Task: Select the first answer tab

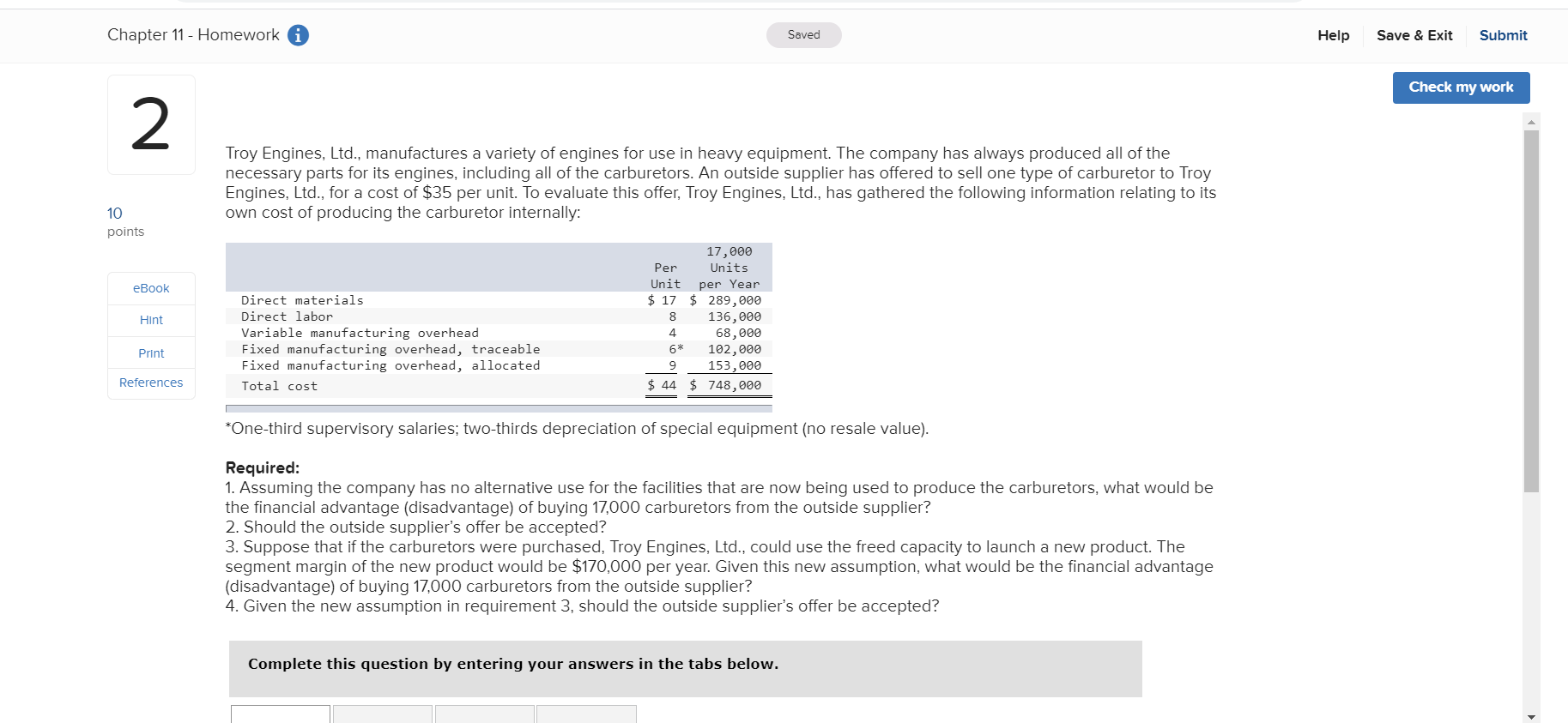Action: [x=279, y=717]
